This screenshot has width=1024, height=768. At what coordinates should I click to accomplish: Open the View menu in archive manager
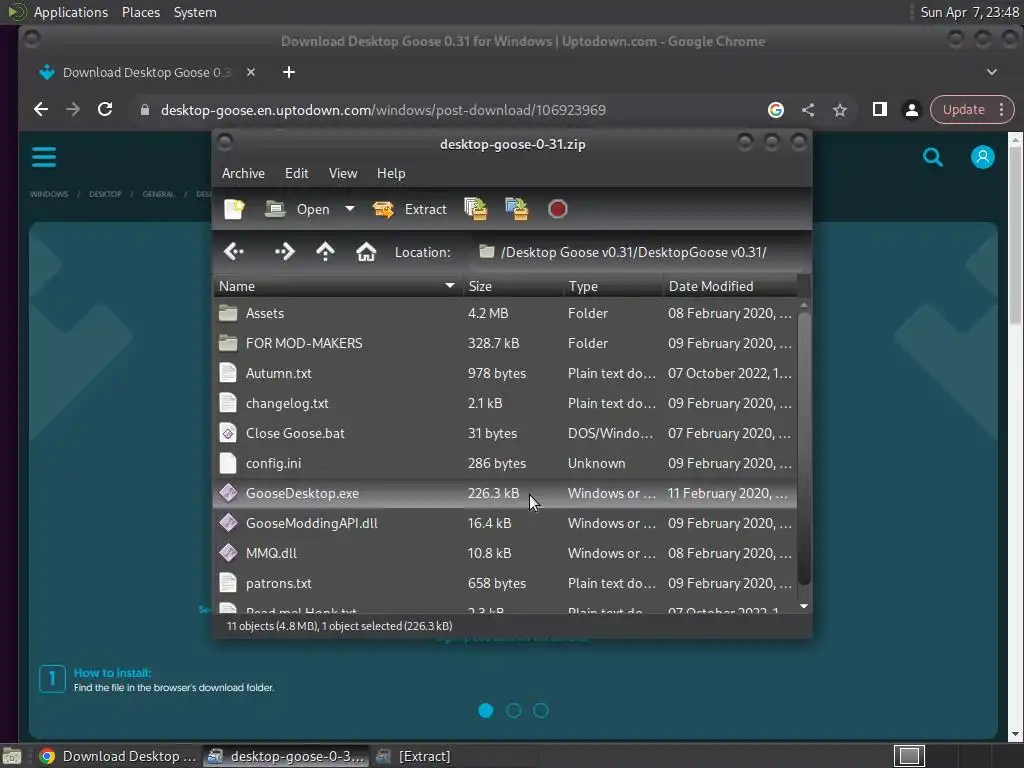[343, 173]
